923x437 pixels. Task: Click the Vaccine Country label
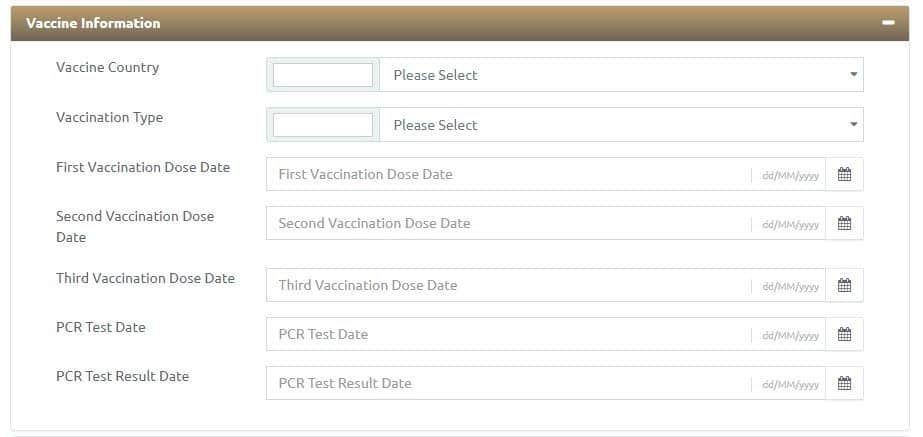[x=108, y=67]
